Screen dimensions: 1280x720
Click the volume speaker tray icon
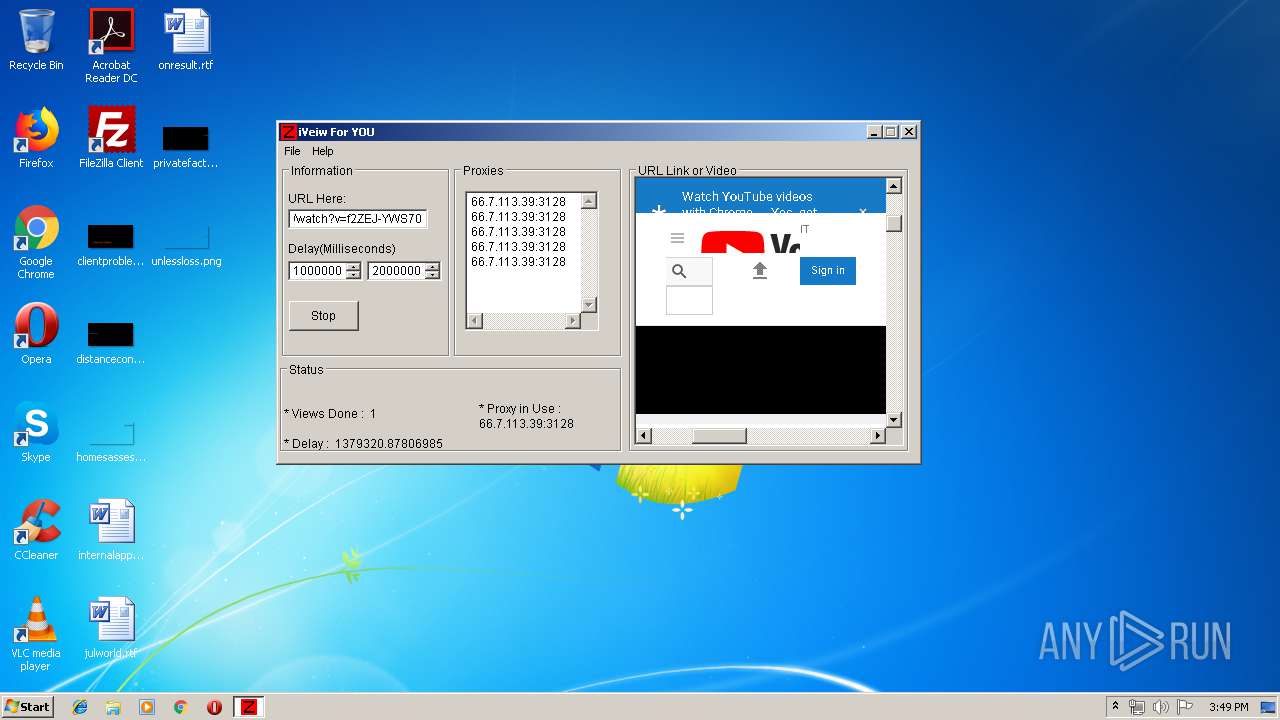pos(1161,707)
